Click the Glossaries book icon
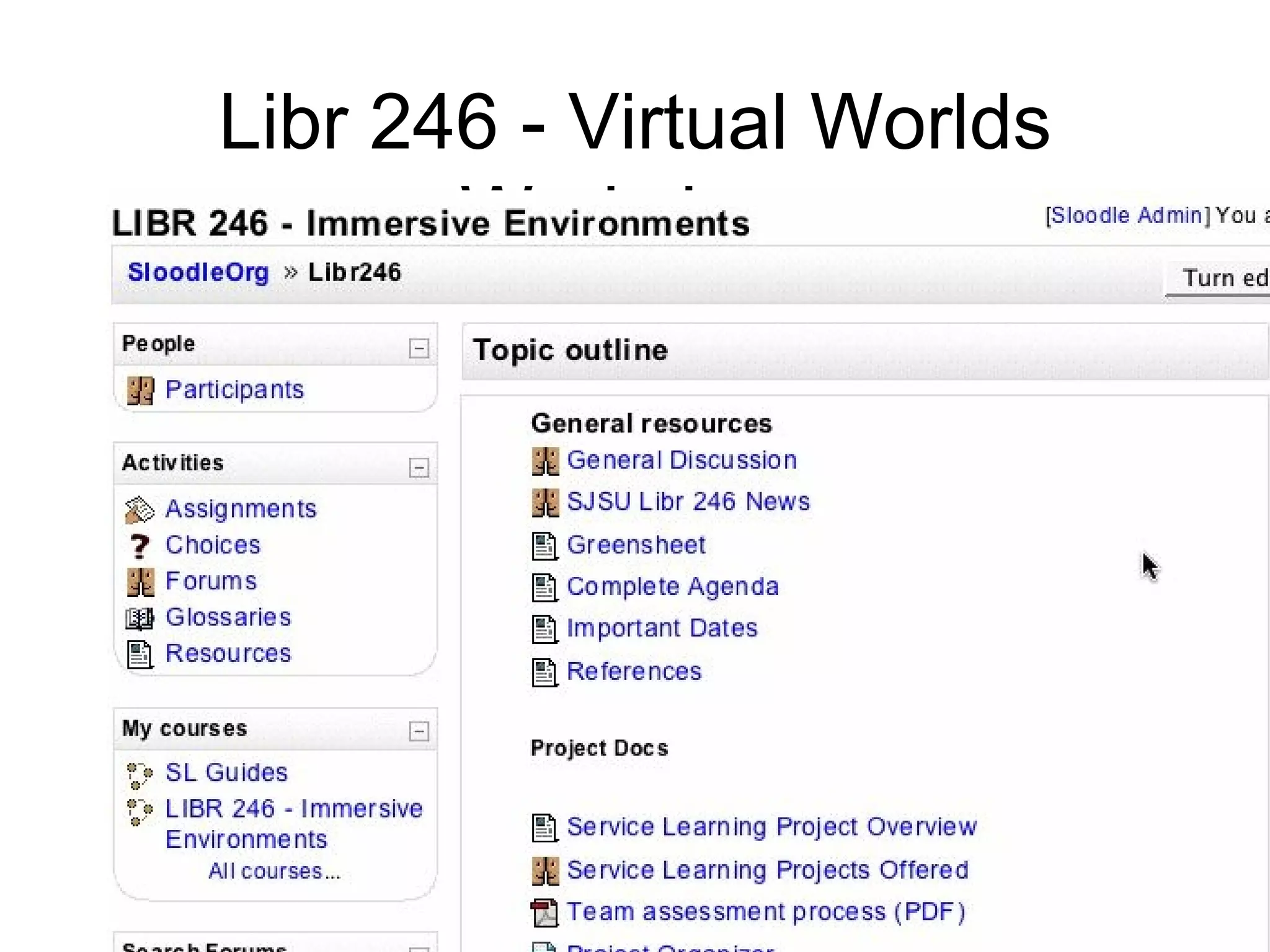Image resolution: width=1270 pixels, height=952 pixels. tap(140, 618)
